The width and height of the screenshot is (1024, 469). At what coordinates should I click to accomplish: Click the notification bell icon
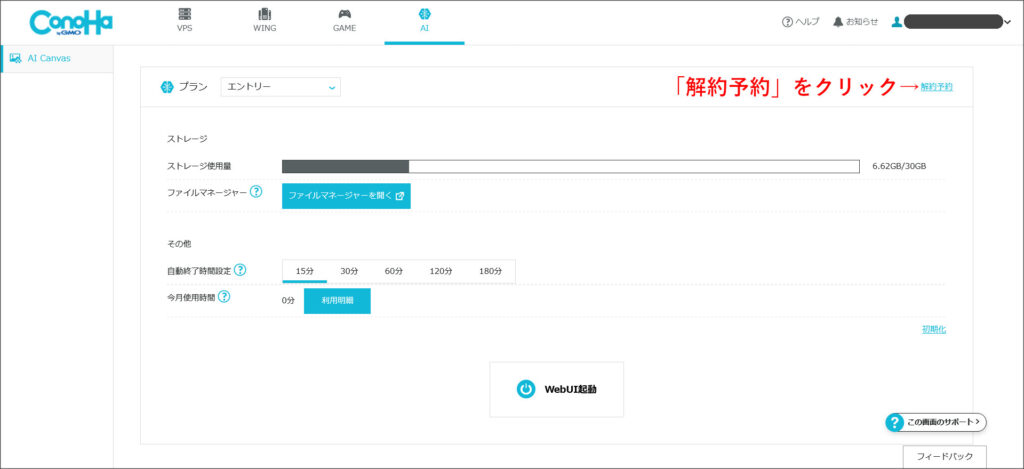coord(838,22)
